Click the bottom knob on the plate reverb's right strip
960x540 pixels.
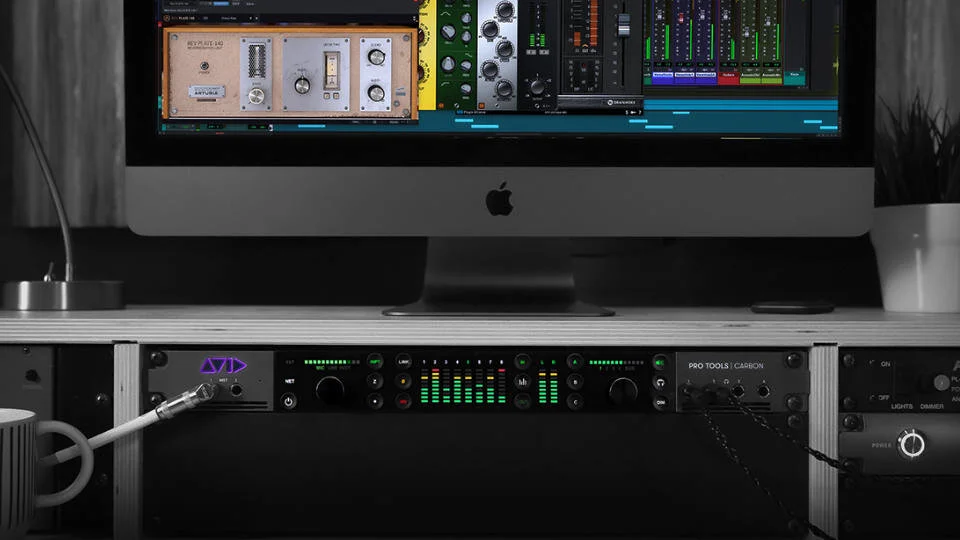point(376,93)
